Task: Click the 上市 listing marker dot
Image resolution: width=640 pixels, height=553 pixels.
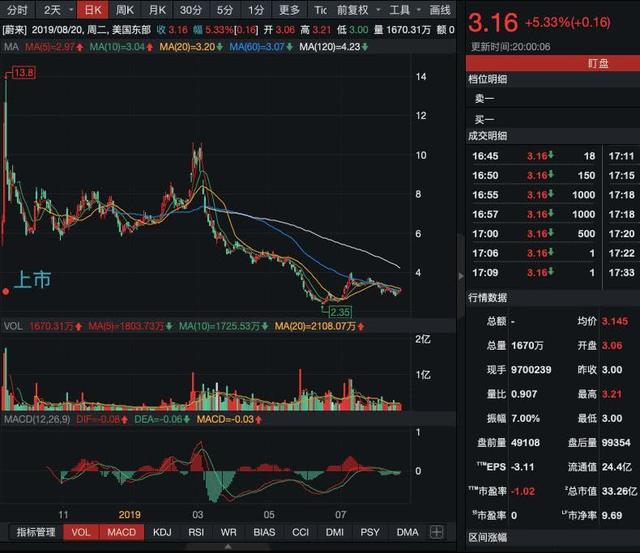Action: [6, 292]
